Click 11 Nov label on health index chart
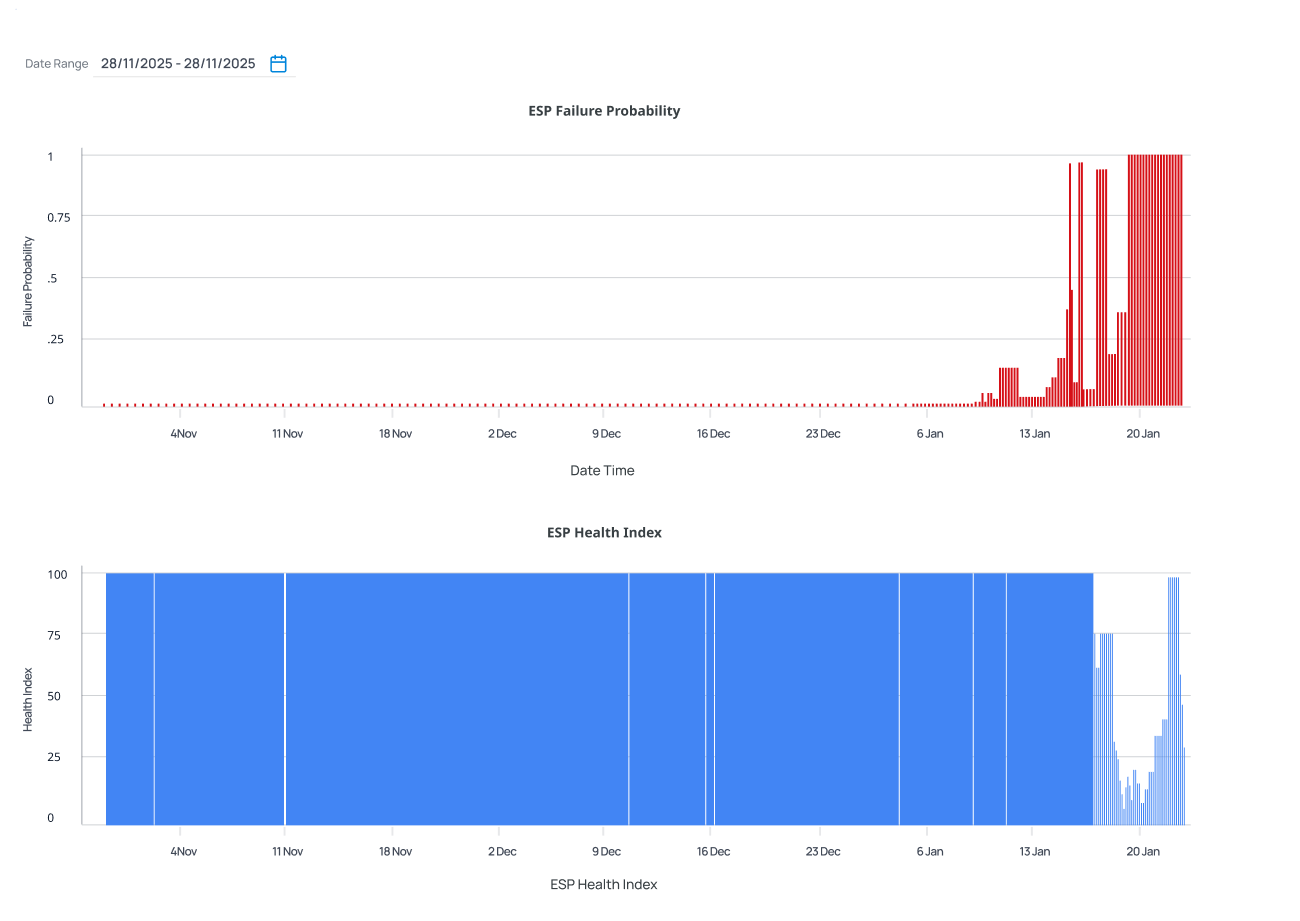This screenshot has width=1300, height=921. coord(288,853)
